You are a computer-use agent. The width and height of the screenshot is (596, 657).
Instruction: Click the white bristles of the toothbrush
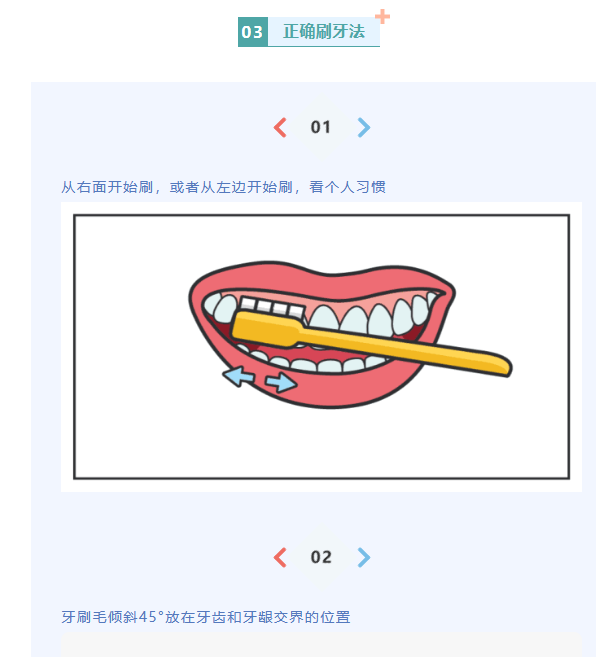coord(272,307)
